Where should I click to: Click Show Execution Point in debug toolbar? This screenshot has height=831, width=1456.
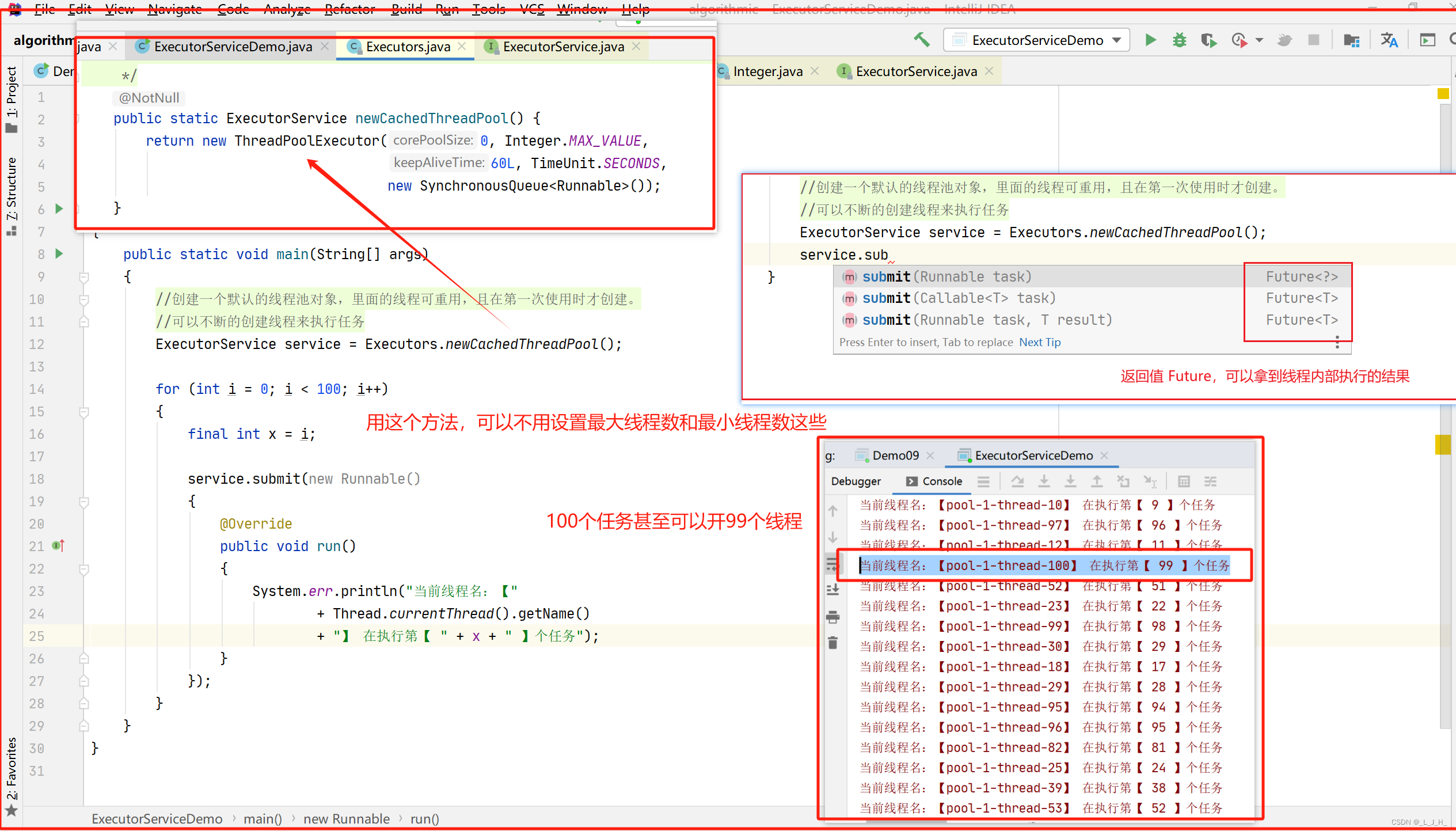click(983, 481)
